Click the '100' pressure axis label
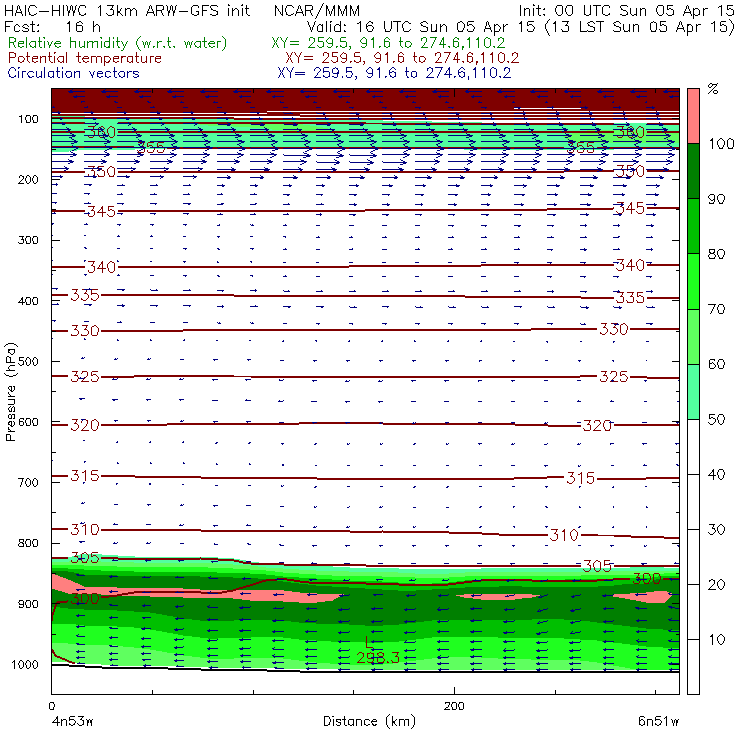 click(28, 119)
